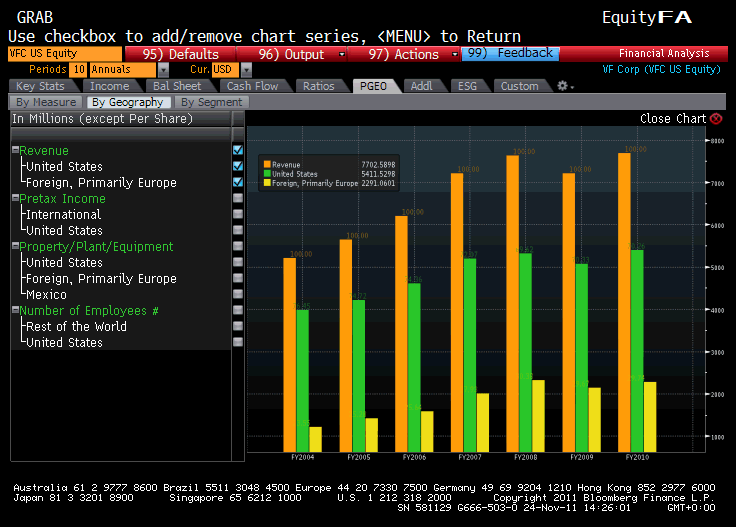This screenshot has width=736, height=527.
Task: Open the USD currency dropdown
Action: pos(233,70)
